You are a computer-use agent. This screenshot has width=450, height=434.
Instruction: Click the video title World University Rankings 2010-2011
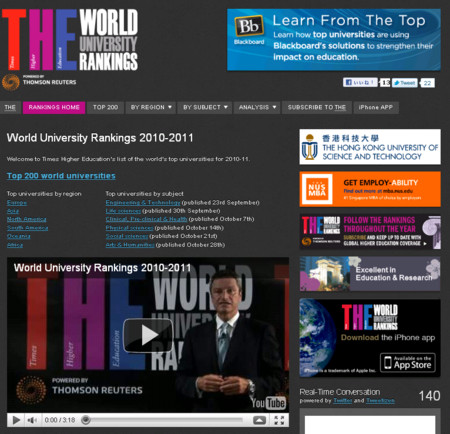(102, 268)
